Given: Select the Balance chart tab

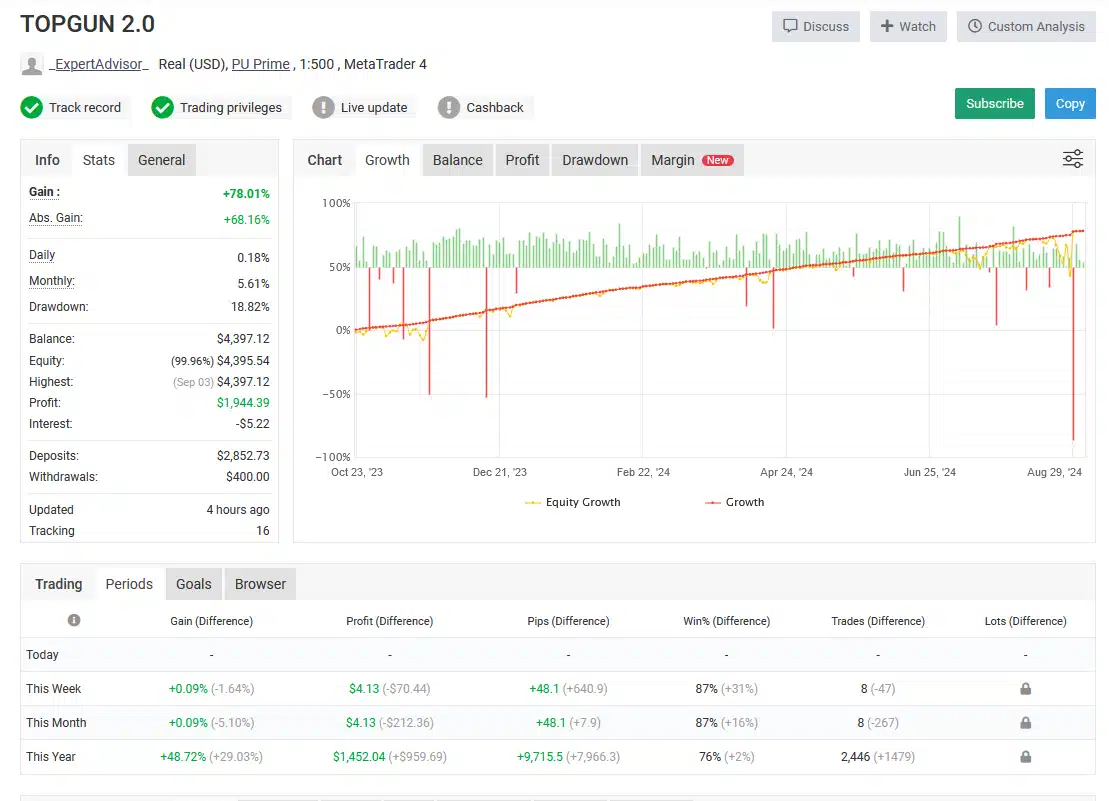Looking at the screenshot, I should (458, 160).
